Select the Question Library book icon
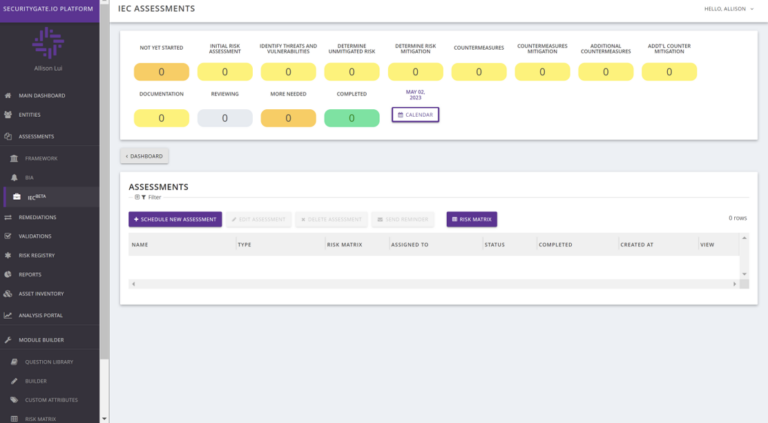 click(x=14, y=361)
